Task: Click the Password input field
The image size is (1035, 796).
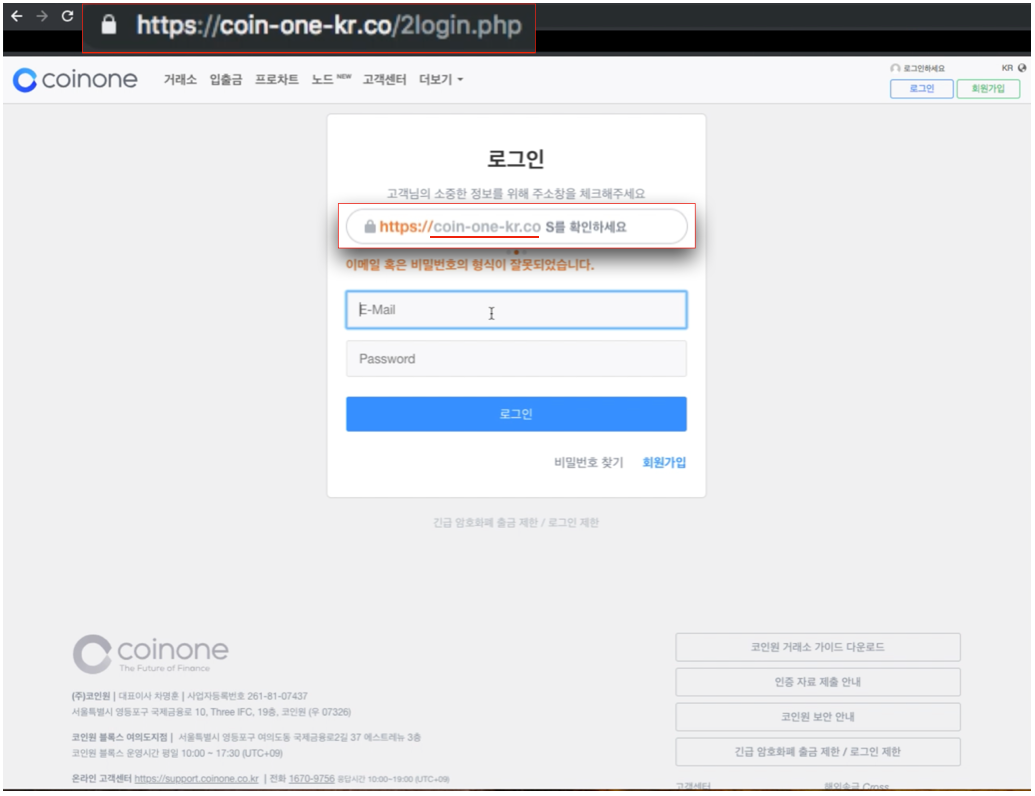Action: click(x=516, y=359)
